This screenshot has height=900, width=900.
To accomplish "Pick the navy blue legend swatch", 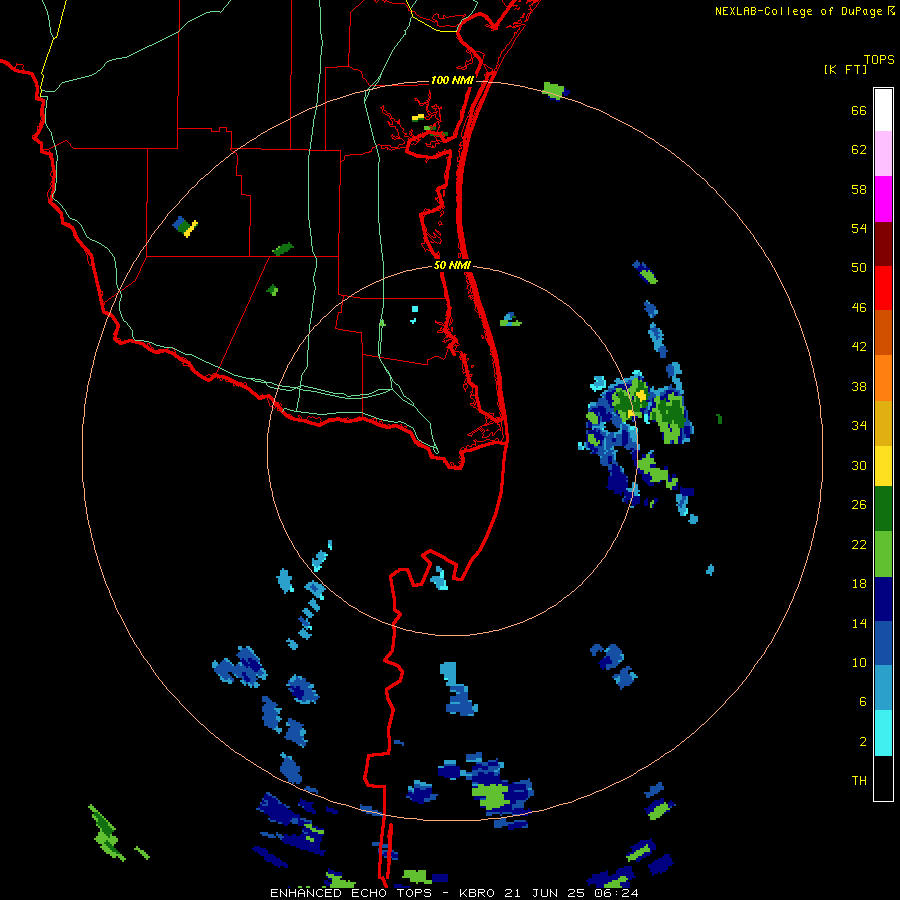I will point(883,599).
